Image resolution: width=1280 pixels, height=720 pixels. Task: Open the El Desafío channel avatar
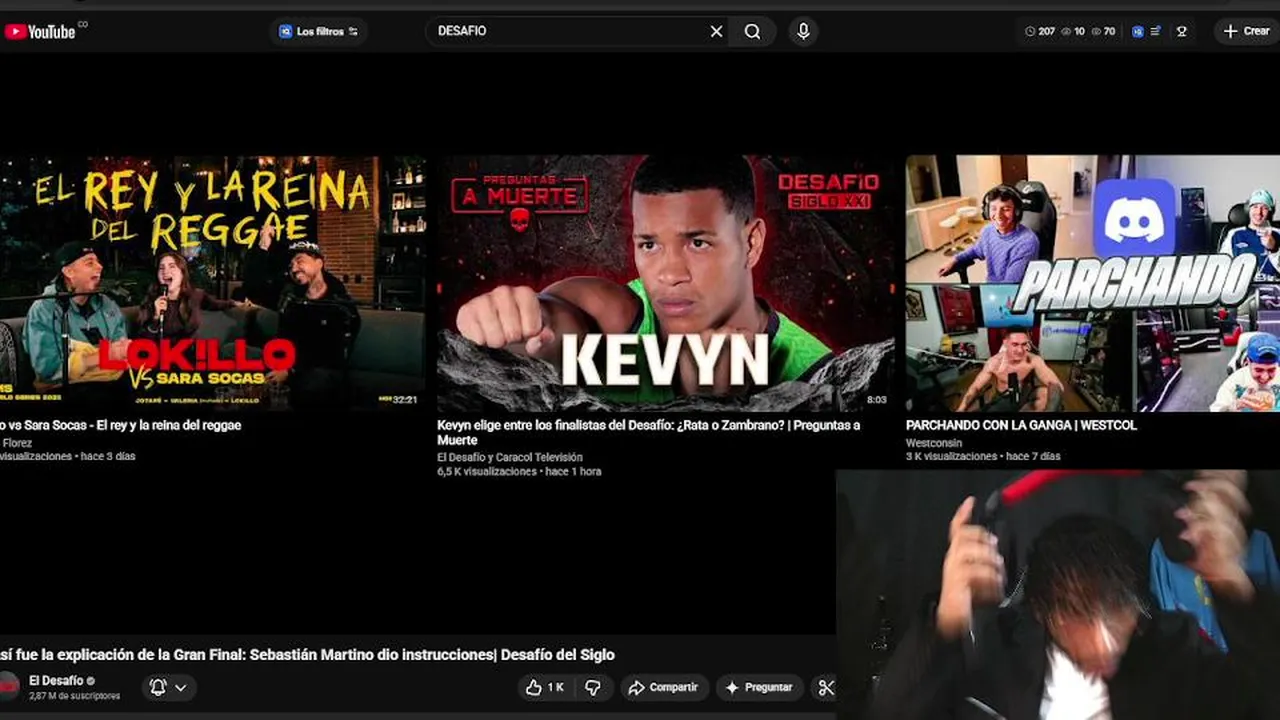click(8, 686)
